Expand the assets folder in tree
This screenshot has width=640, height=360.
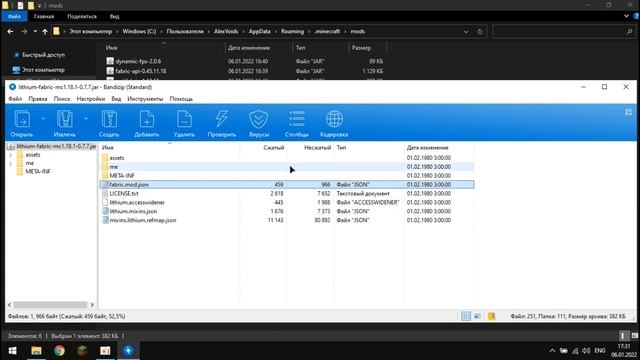point(10,155)
